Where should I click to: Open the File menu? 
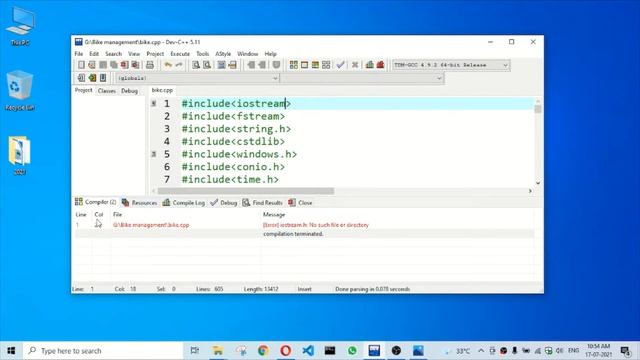tap(79, 54)
